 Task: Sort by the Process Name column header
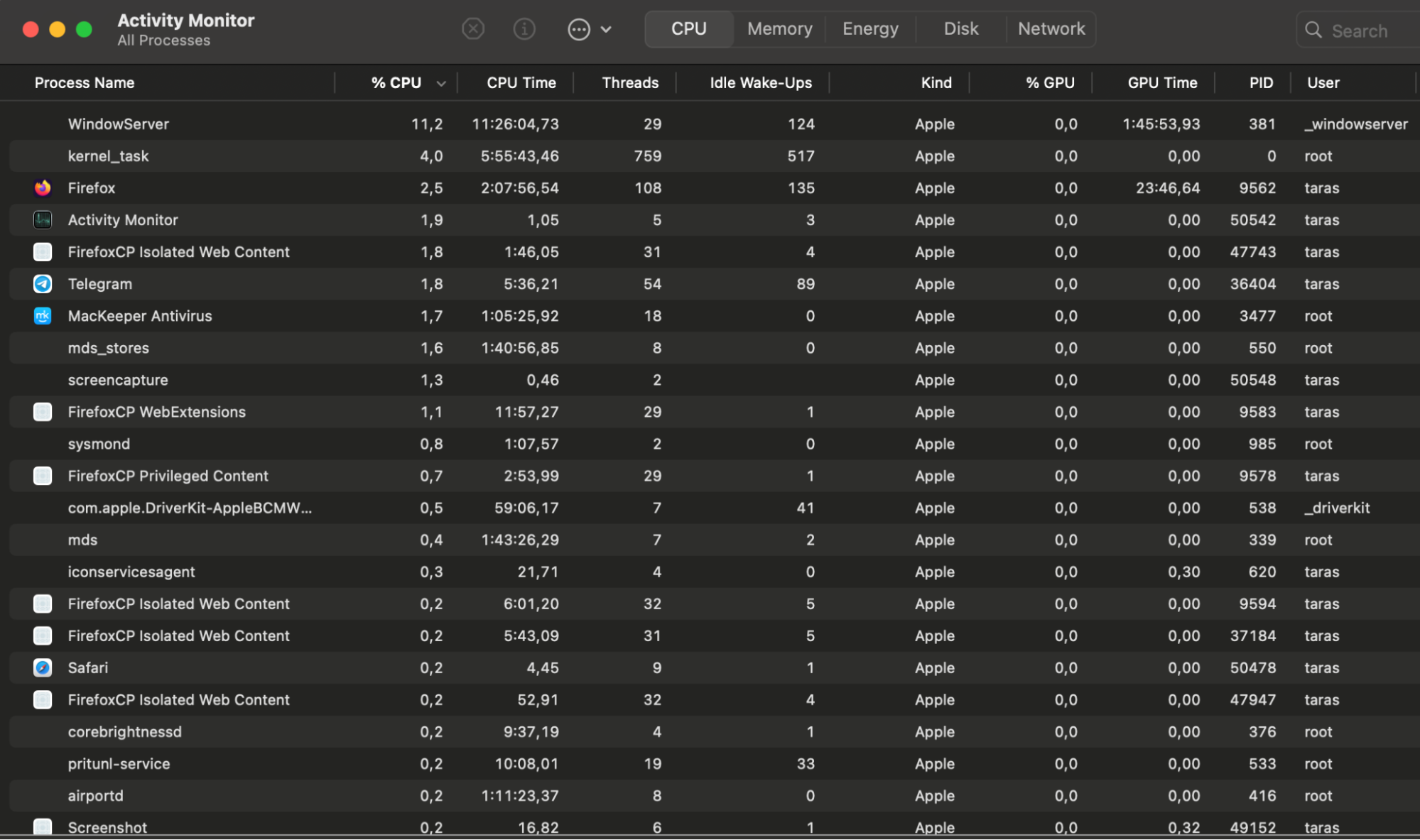coord(84,83)
